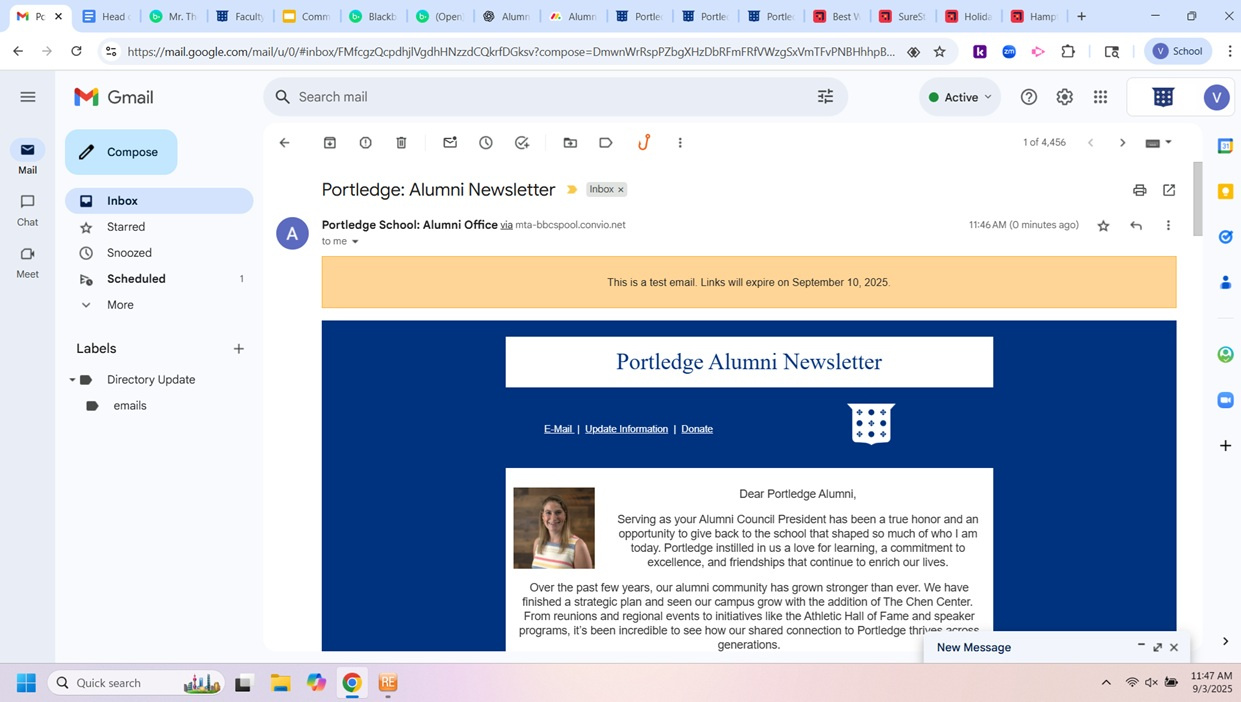Screen dimensions: 1241x702
Task: Go to the next email
Action: tap(1122, 143)
